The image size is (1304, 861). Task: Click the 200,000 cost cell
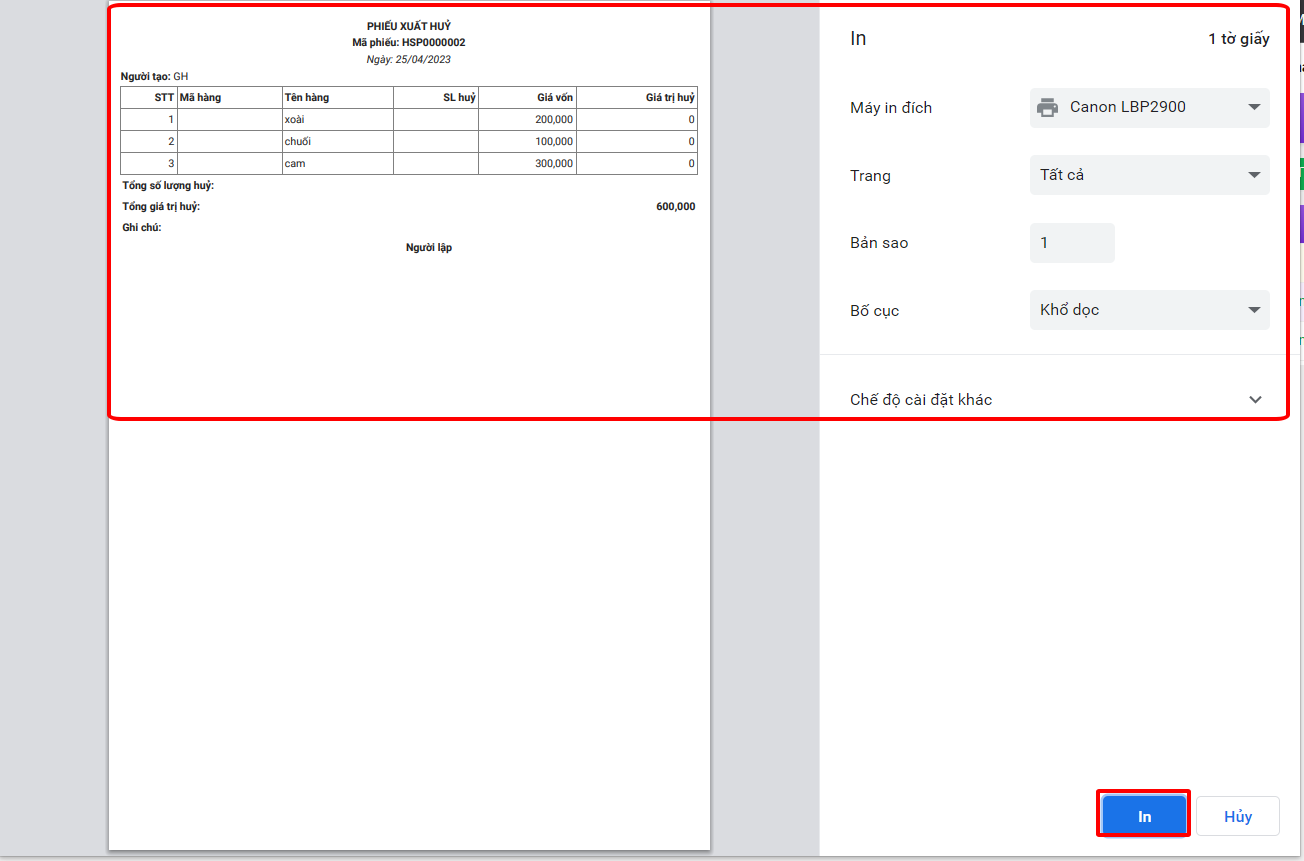[x=527, y=120]
